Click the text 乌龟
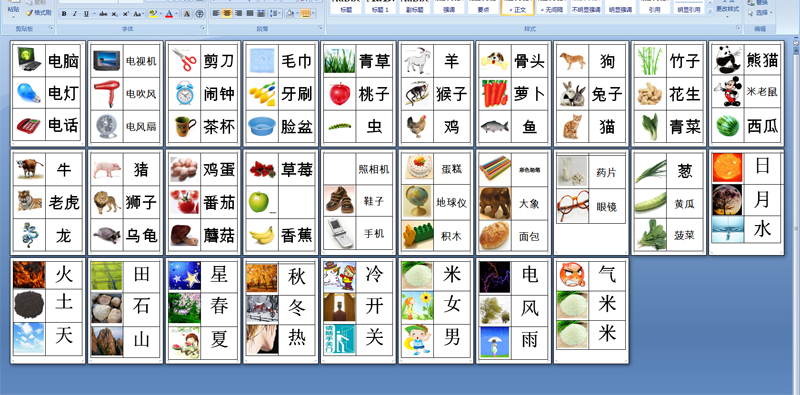The width and height of the screenshot is (800, 395). (x=141, y=235)
